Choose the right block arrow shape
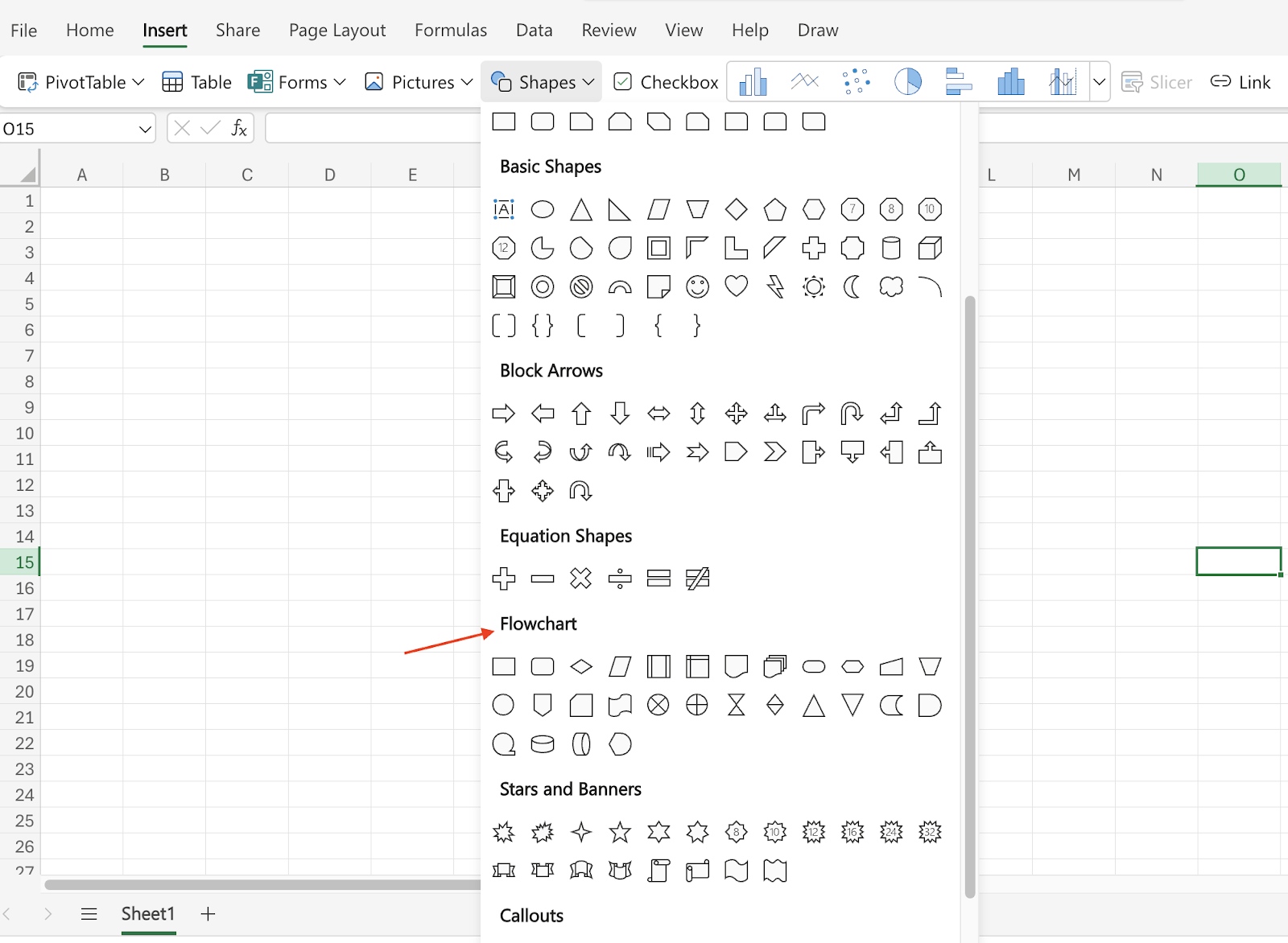 504,414
